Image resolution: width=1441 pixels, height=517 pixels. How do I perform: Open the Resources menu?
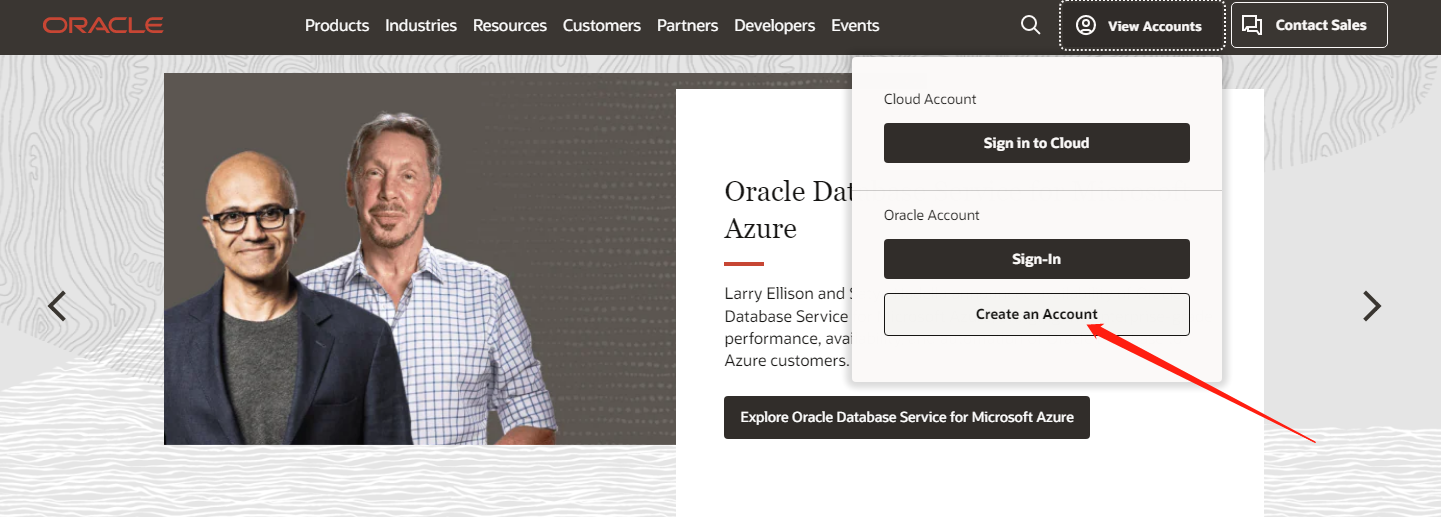510,26
